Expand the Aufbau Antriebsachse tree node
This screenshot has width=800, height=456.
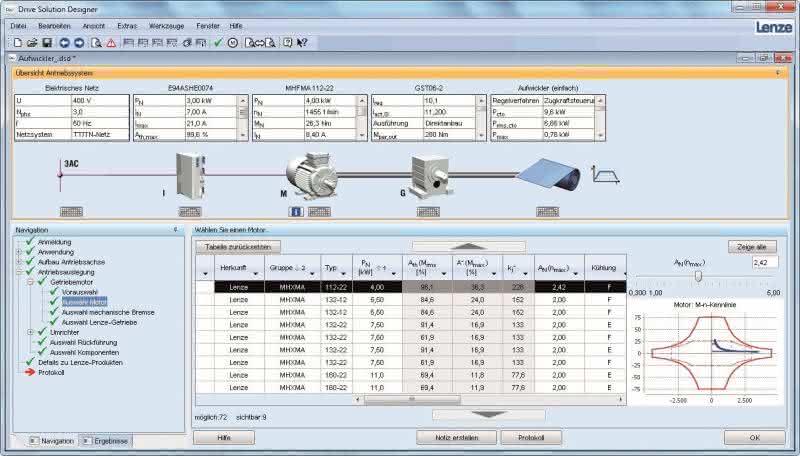(19, 262)
